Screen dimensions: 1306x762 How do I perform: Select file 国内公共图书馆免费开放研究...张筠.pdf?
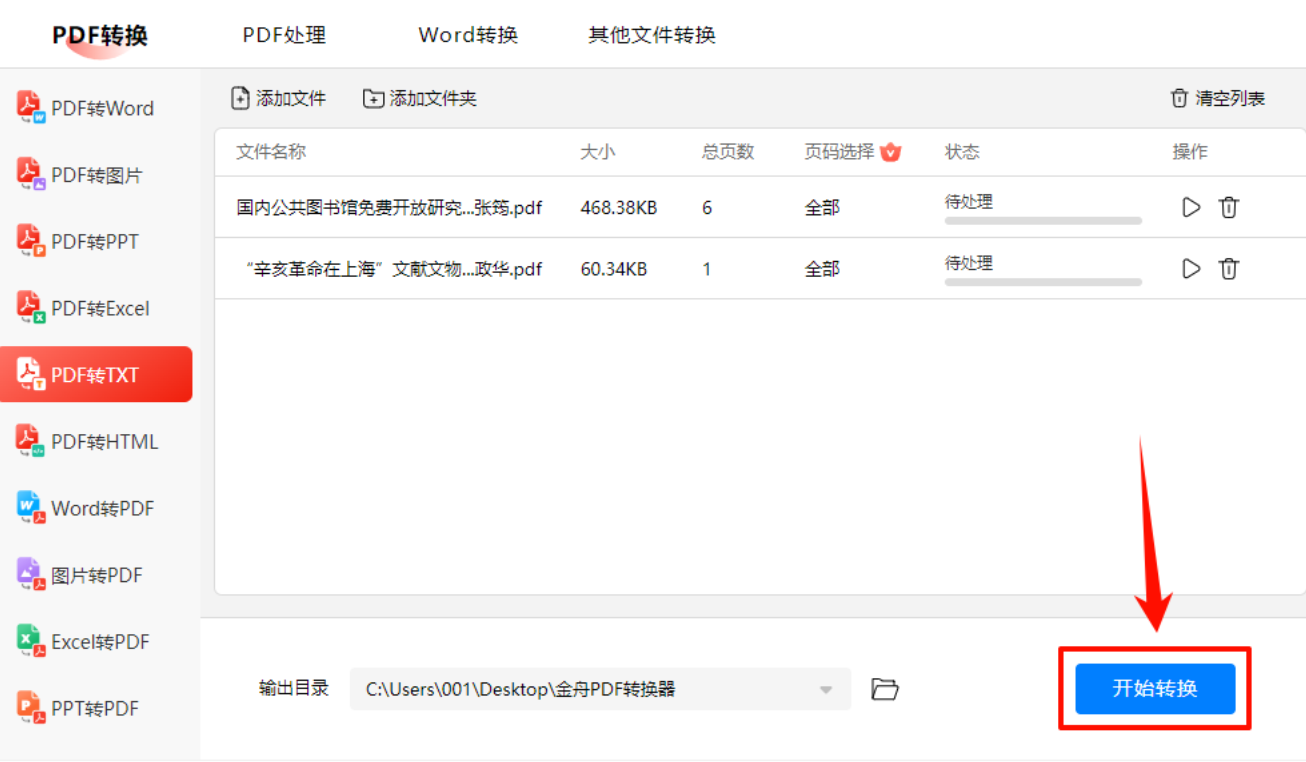click(390, 208)
